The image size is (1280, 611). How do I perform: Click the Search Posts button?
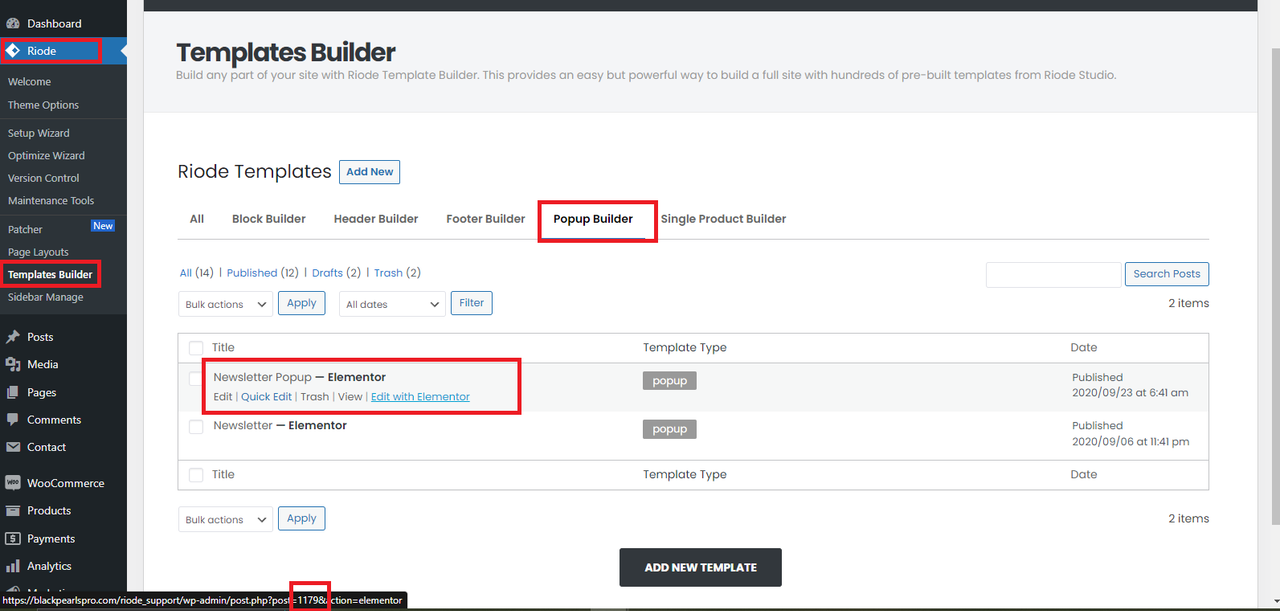(x=1167, y=274)
